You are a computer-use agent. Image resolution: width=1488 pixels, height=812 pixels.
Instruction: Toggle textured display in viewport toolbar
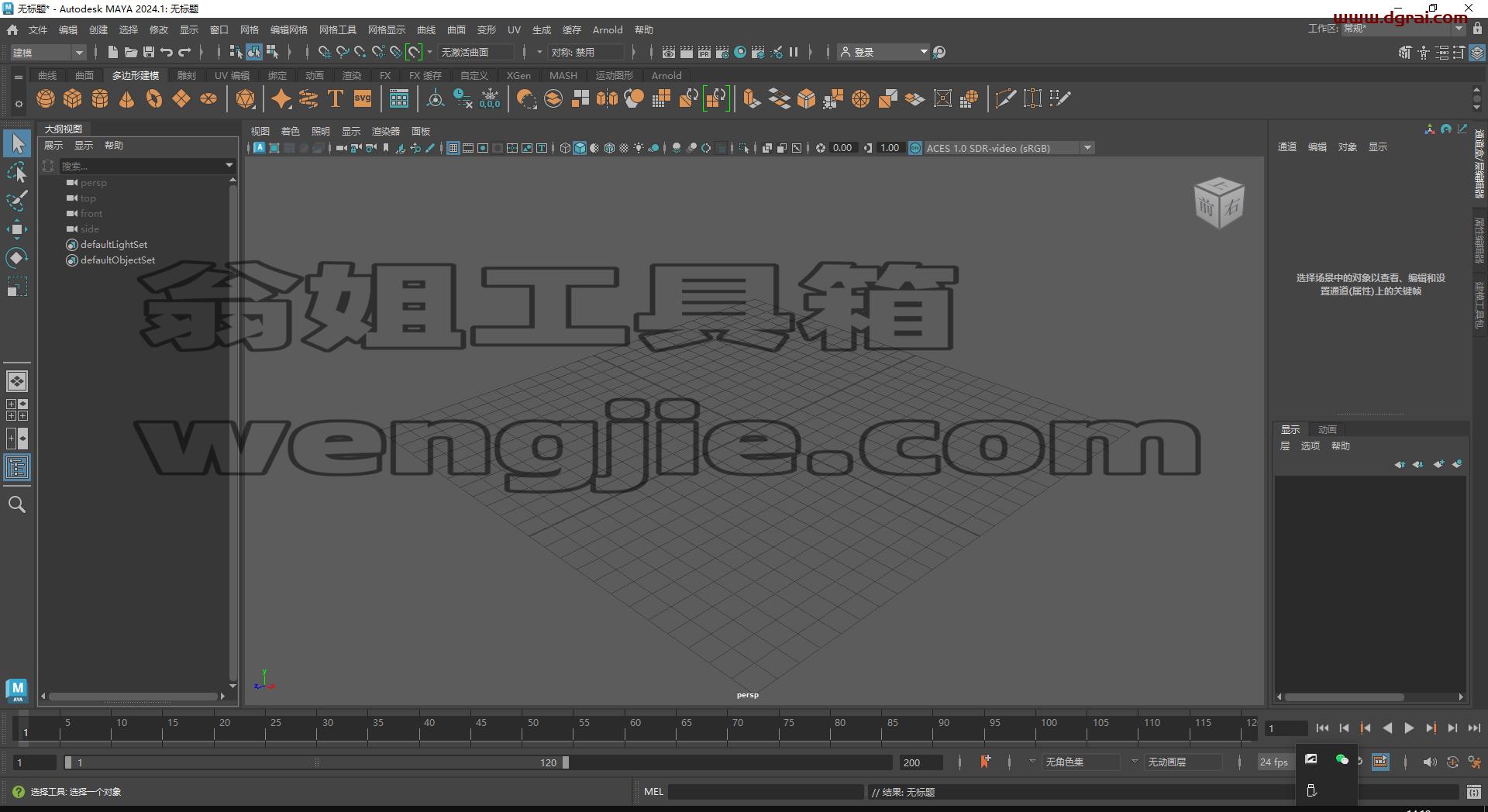[624, 148]
